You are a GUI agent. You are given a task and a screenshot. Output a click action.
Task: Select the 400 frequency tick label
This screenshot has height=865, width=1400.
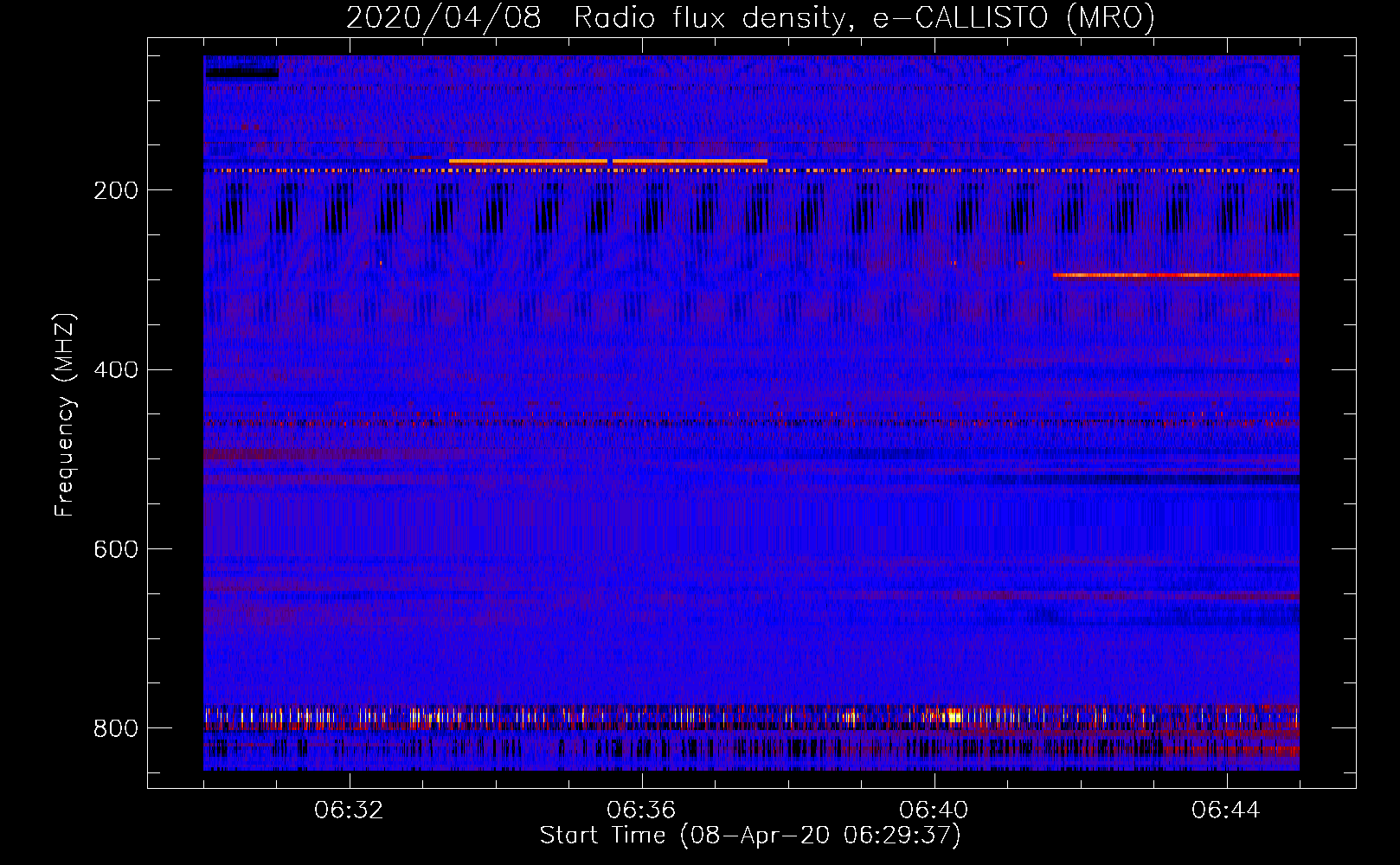click(116, 370)
